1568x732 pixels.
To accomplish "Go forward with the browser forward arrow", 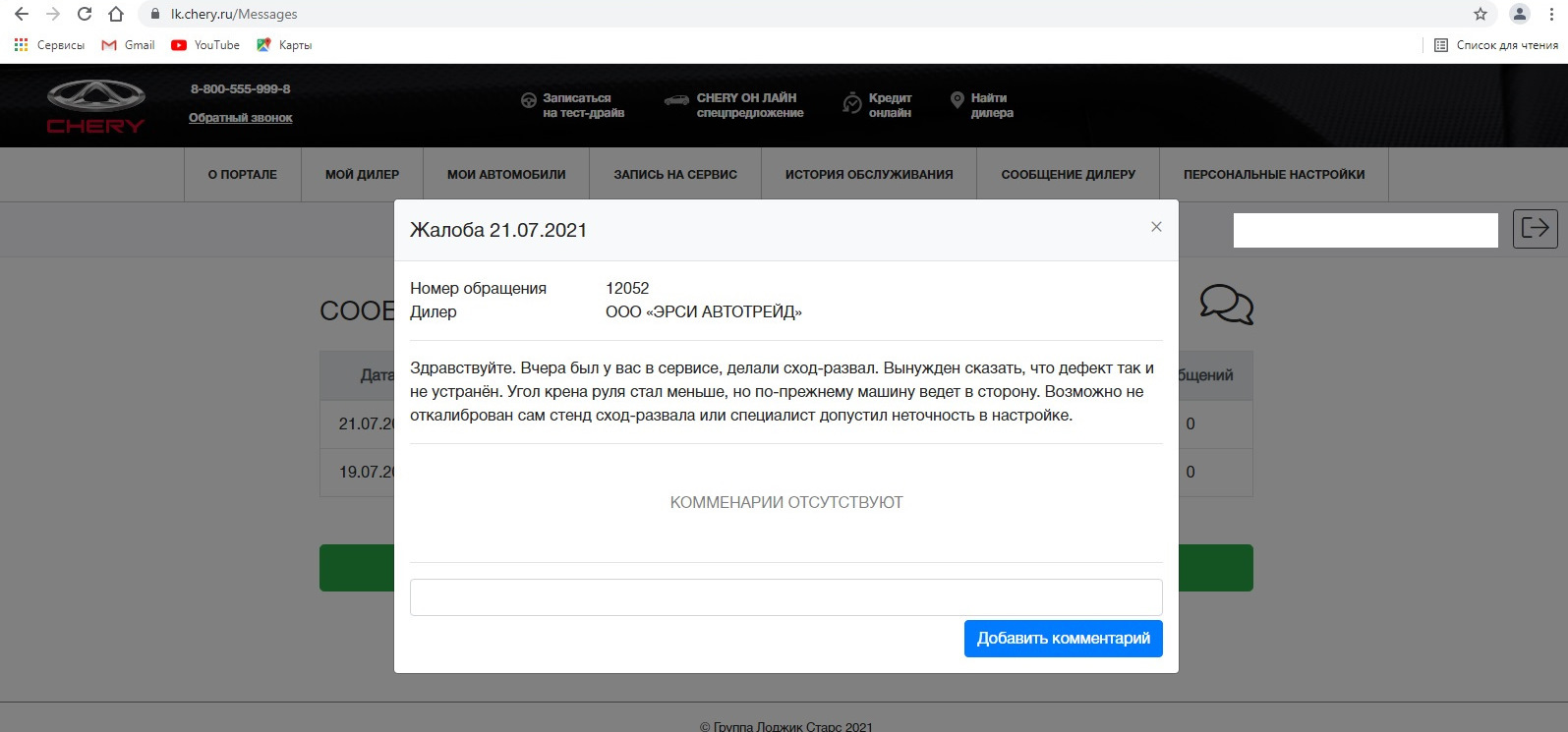I will click(x=53, y=14).
